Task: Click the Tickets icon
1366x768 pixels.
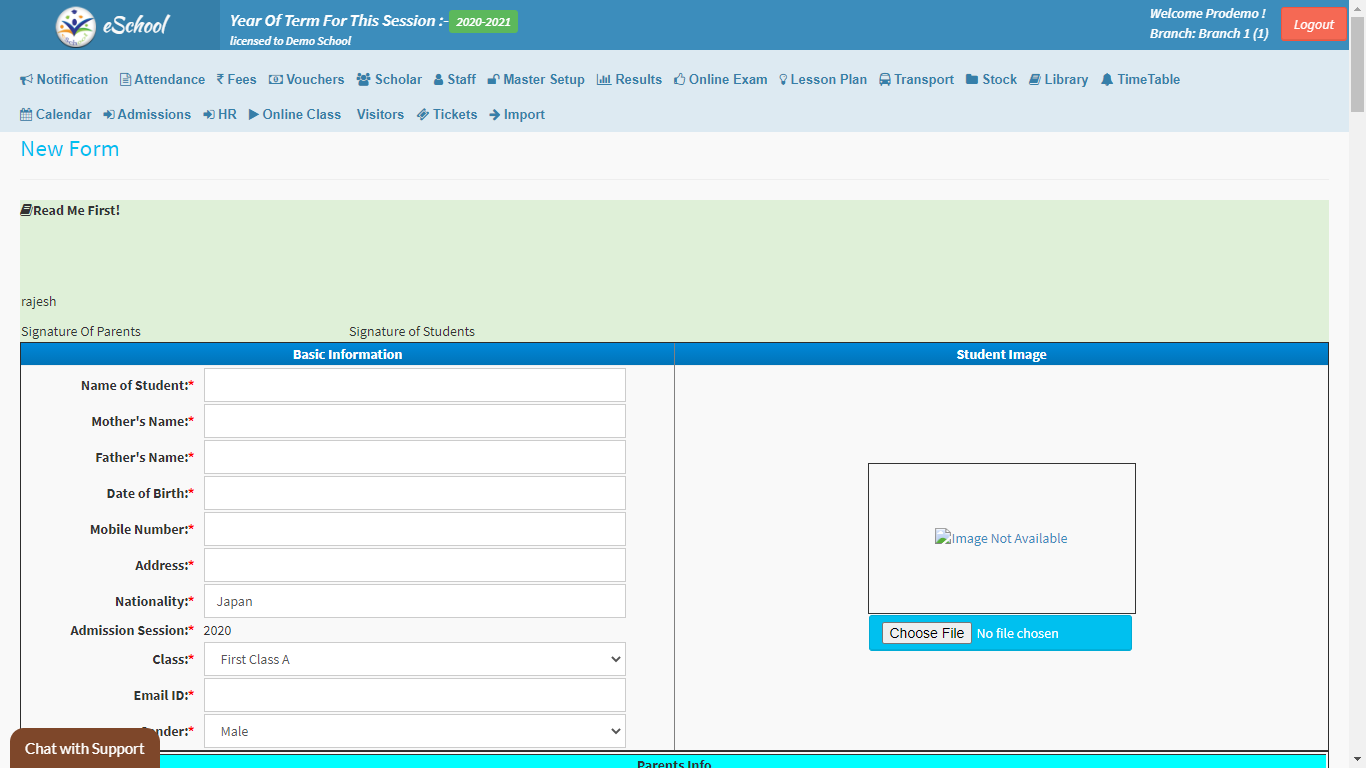Action: tap(423, 115)
